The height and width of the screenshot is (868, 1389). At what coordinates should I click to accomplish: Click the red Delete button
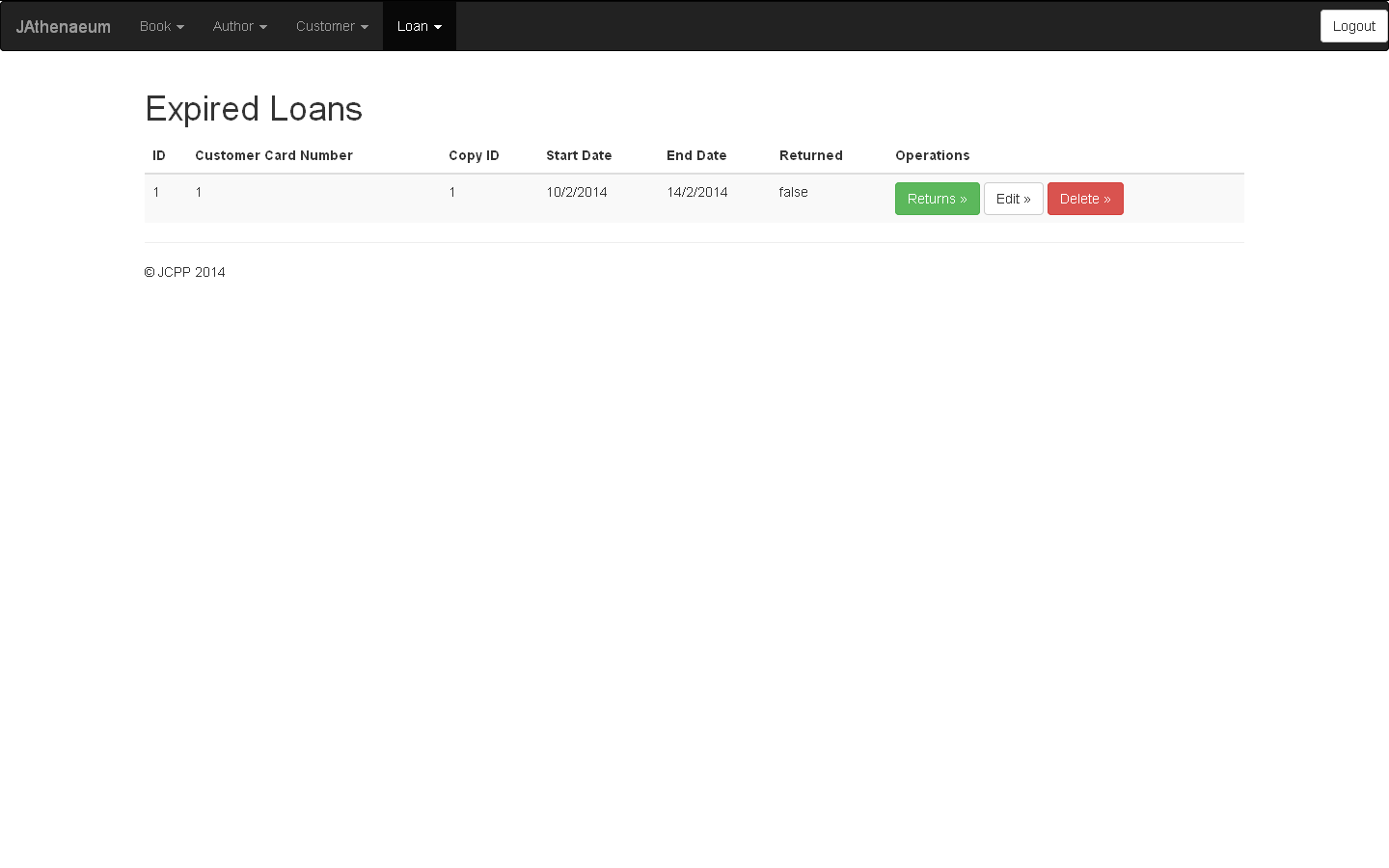coord(1085,199)
